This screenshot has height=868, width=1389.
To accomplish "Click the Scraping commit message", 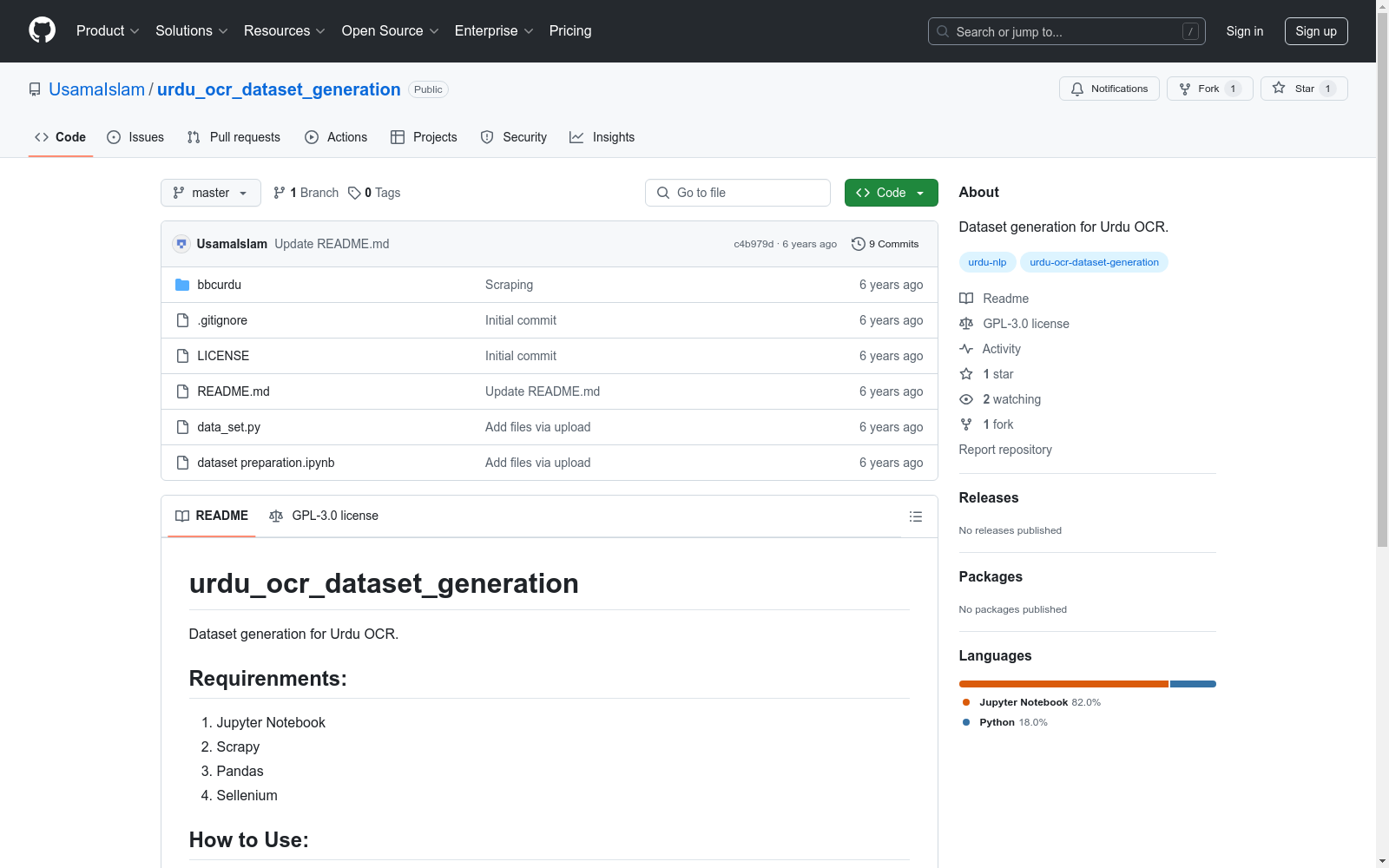I will (510, 285).
